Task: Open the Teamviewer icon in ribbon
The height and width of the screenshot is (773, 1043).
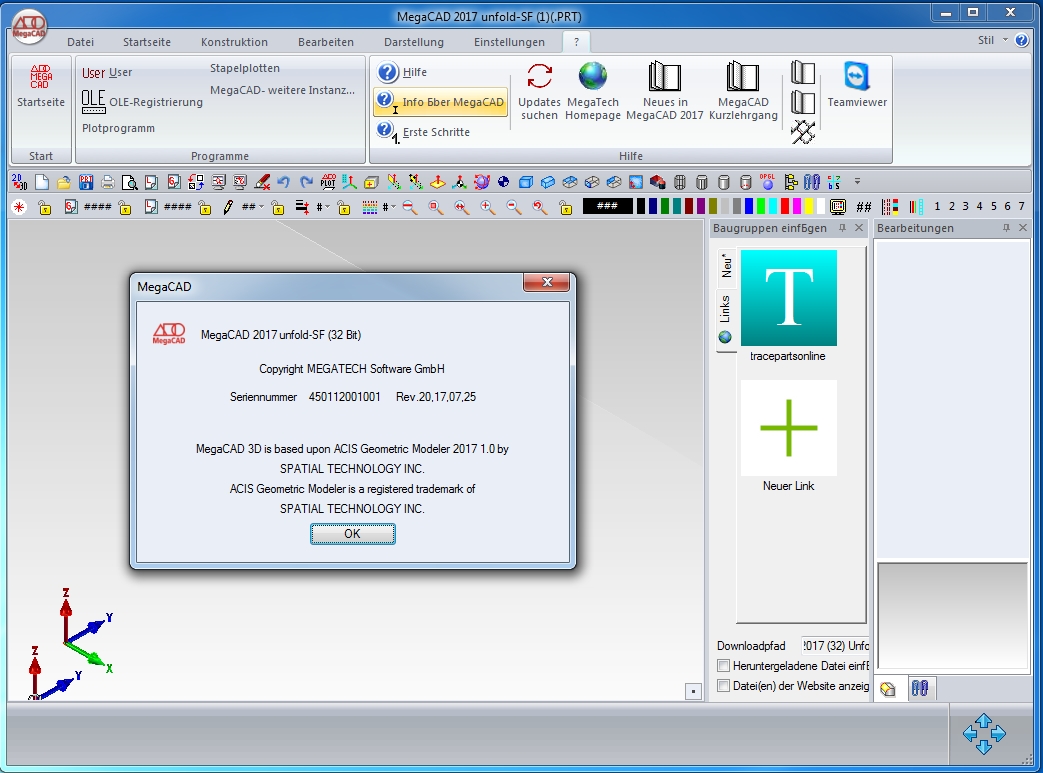Action: [x=857, y=84]
